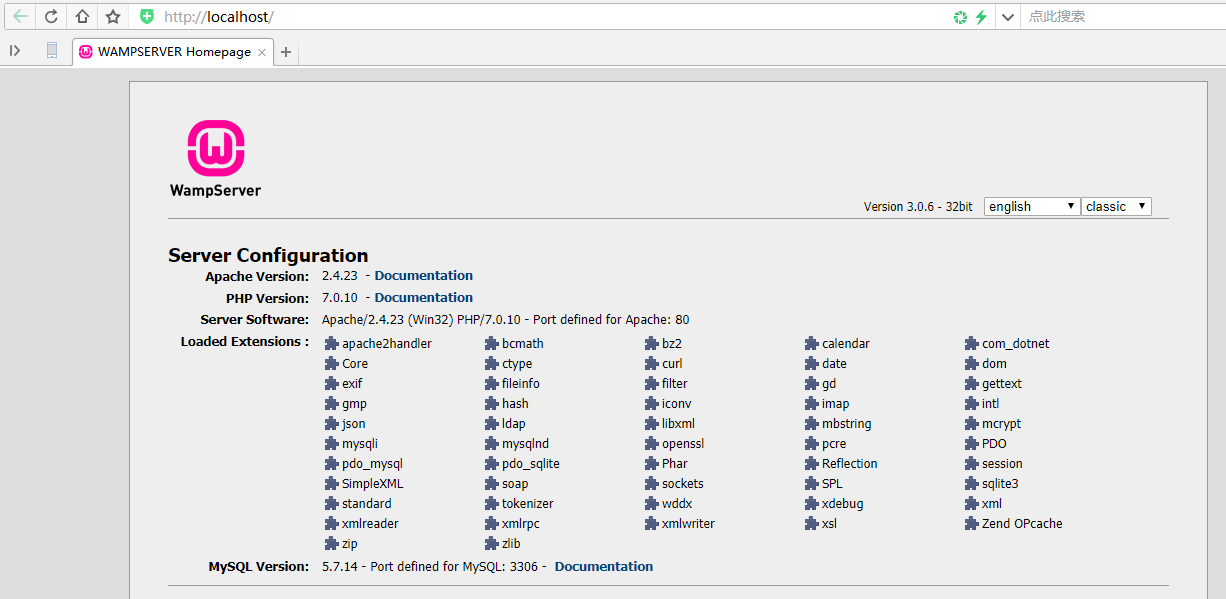The image size is (1226, 599).
Task: Click the pink WampServer logo
Action: point(216,149)
